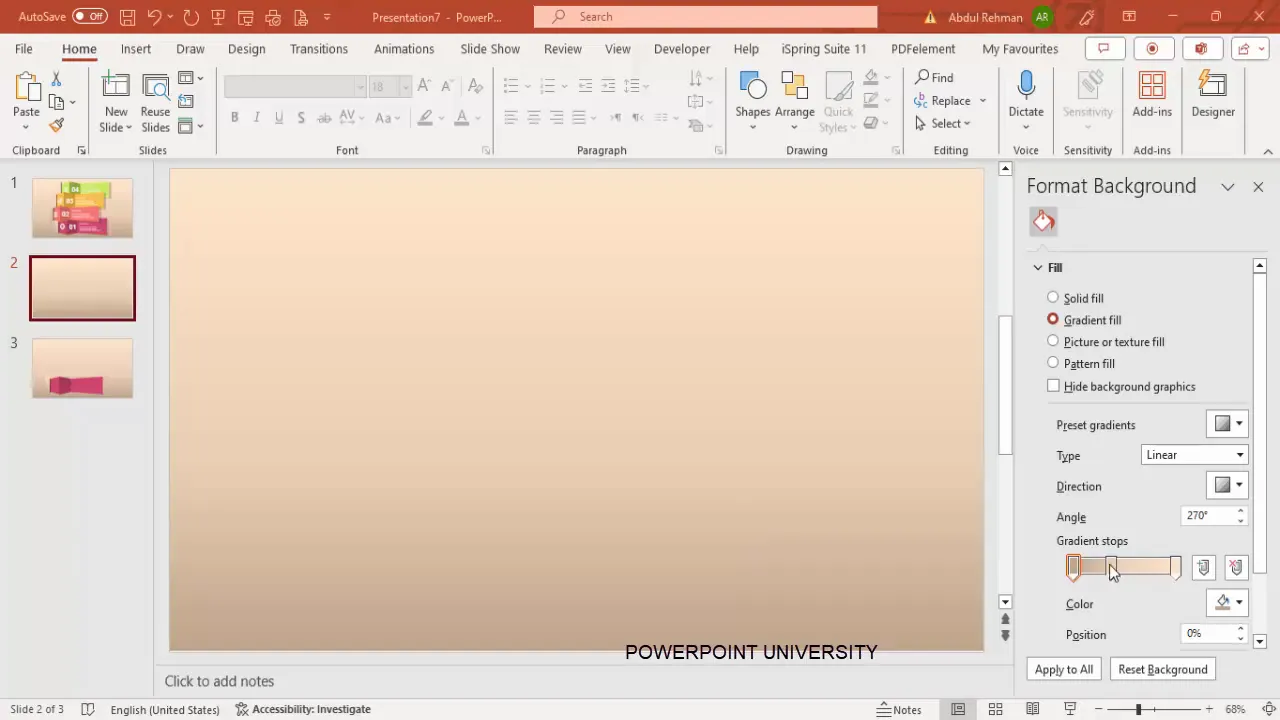Select slide 3 thumbnail
The height and width of the screenshot is (720, 1280).
[x=82, y=368]
